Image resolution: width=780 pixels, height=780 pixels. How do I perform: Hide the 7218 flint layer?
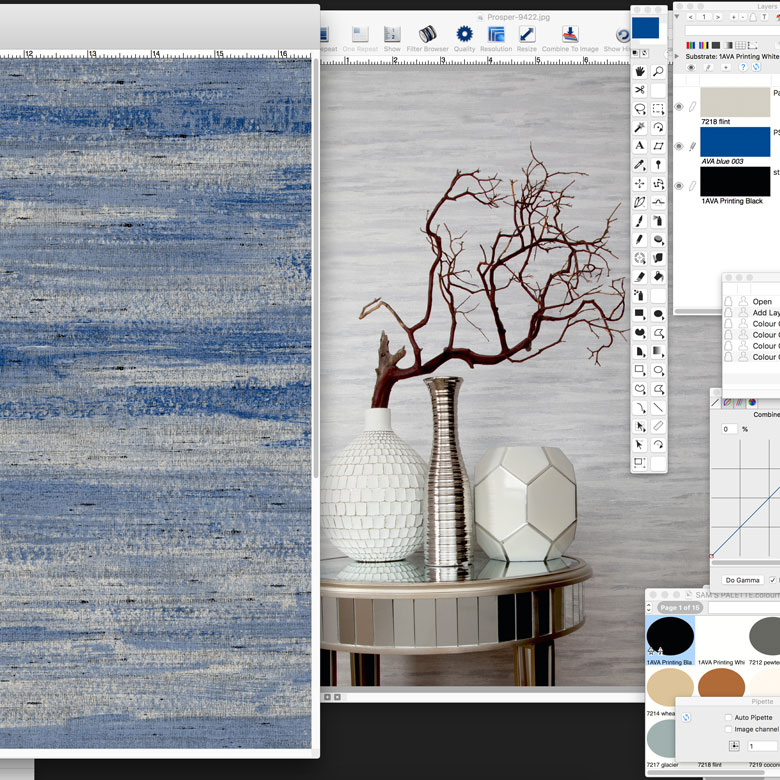tap(679, 106)
